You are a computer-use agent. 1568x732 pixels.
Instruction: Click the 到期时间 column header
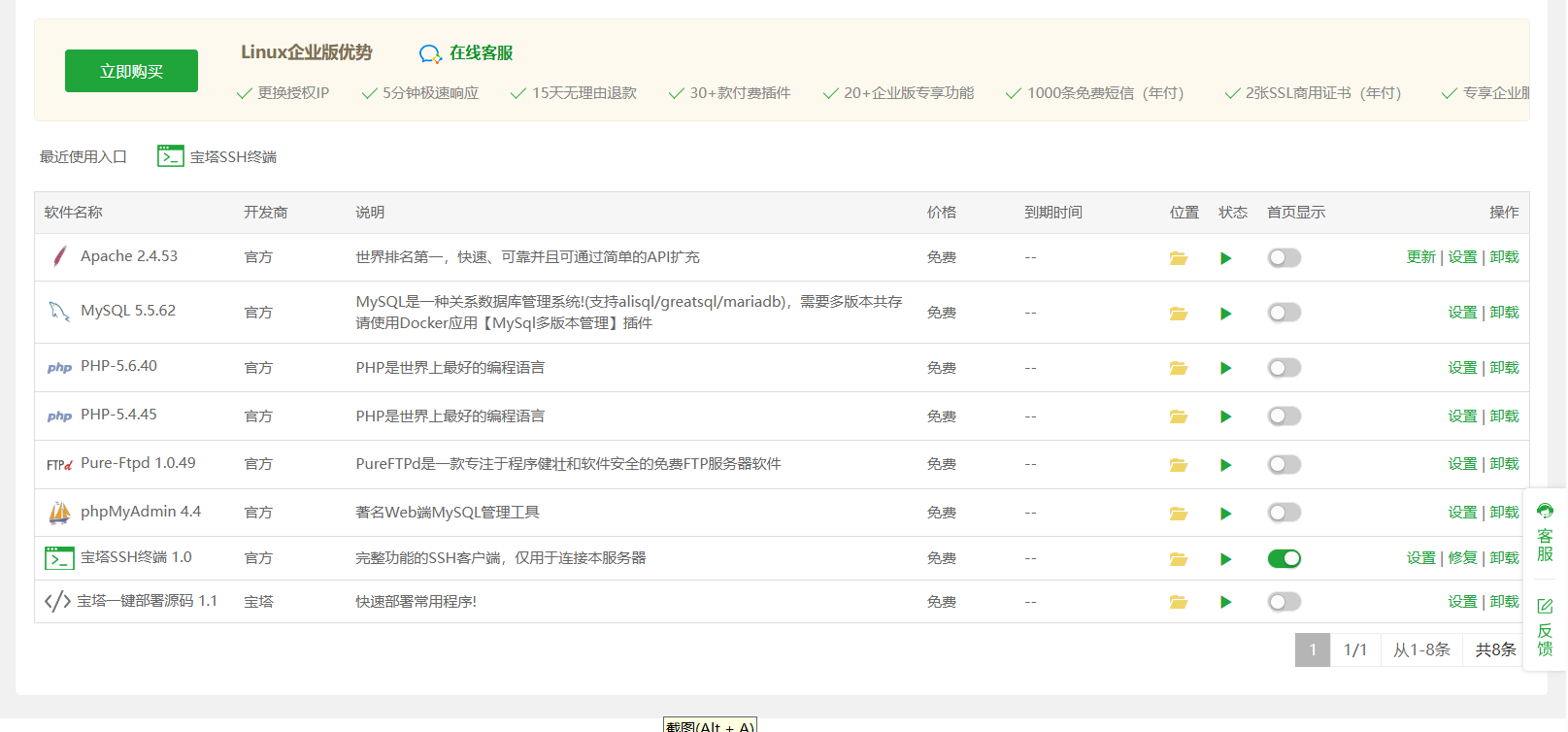pyautogui.click(x=1053, y=213)
